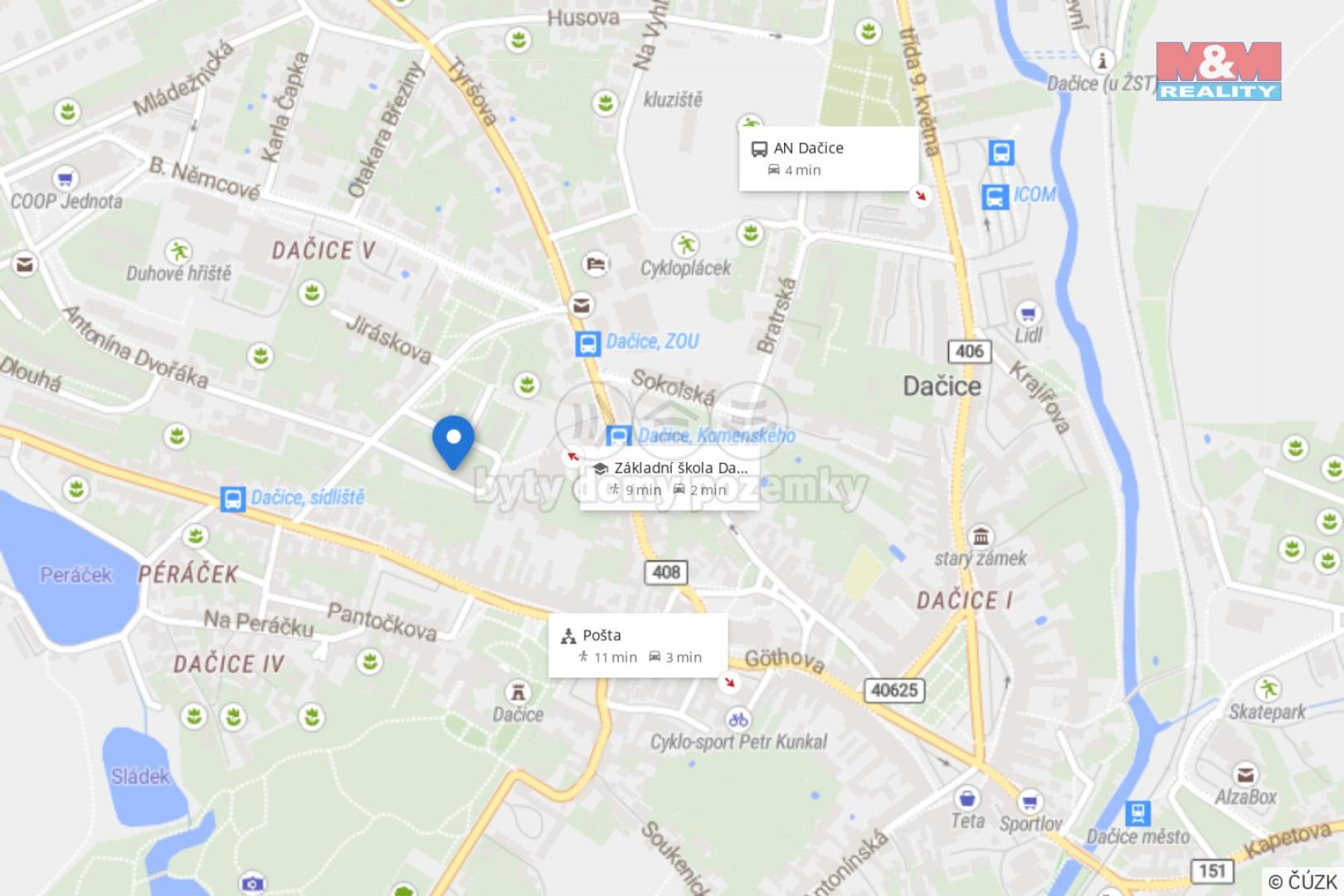Open the Pošta distance info card
The width and height of the screenshot is (1344, 896).
tap(638, 645)
